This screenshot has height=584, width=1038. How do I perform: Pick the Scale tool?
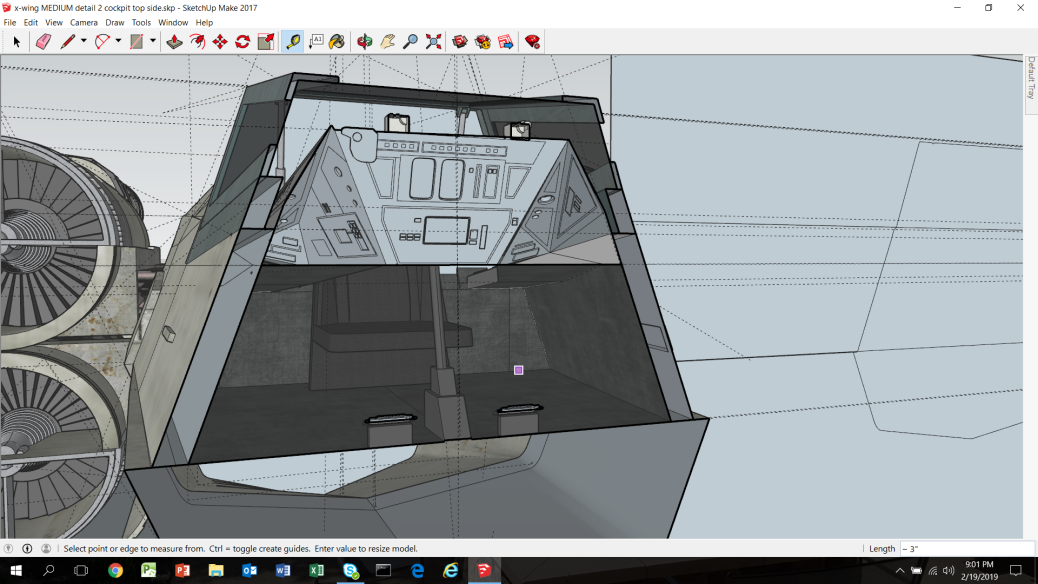tap(265, 42)
